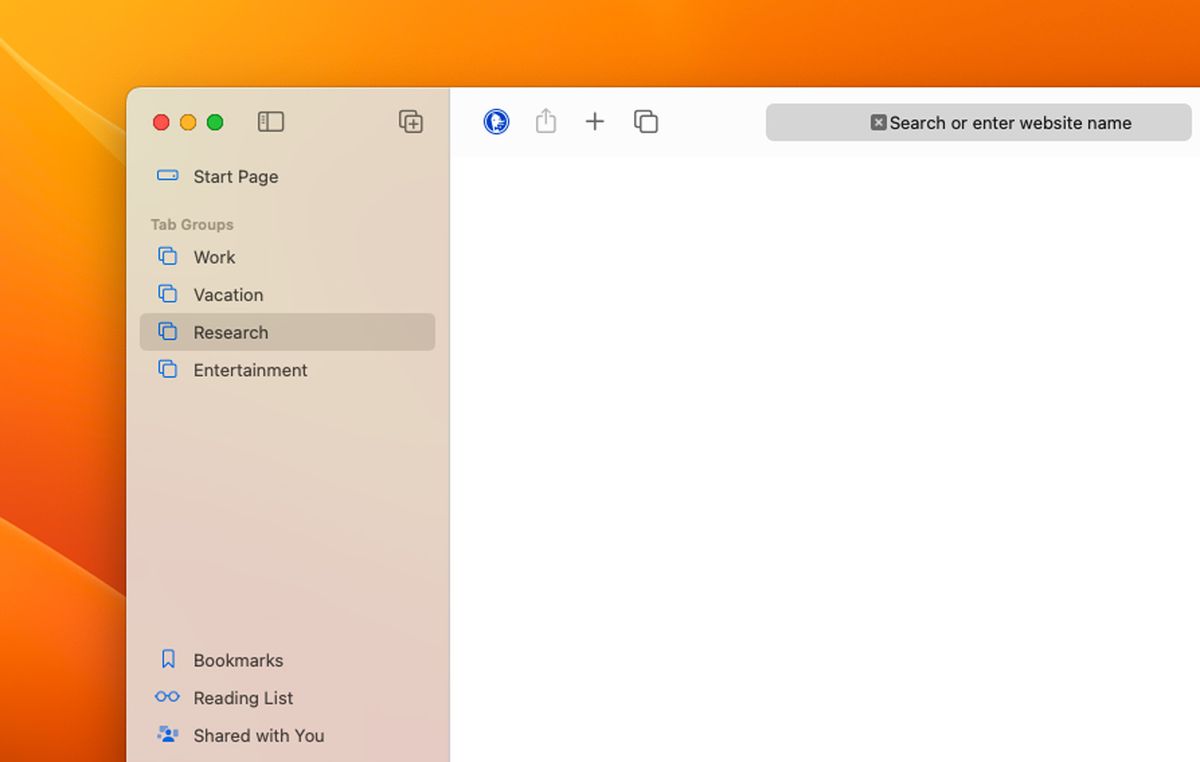The height and width of the screenshot is (762, 1200).
Task: Select the Research tab group
Action: tap(231, 332)
